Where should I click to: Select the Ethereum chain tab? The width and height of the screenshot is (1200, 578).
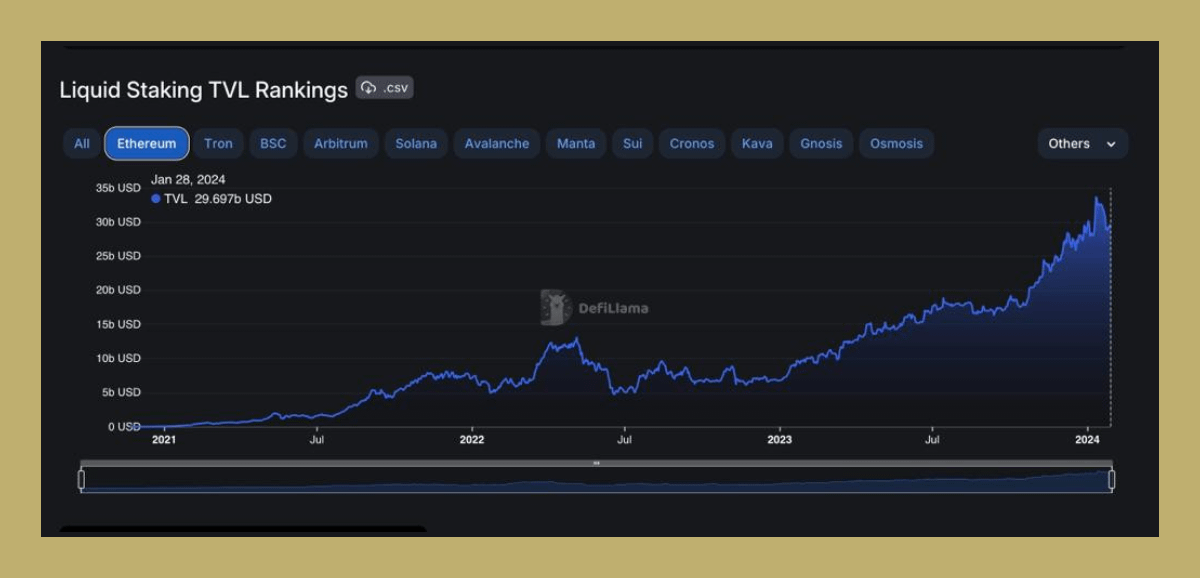coord(147,144)
